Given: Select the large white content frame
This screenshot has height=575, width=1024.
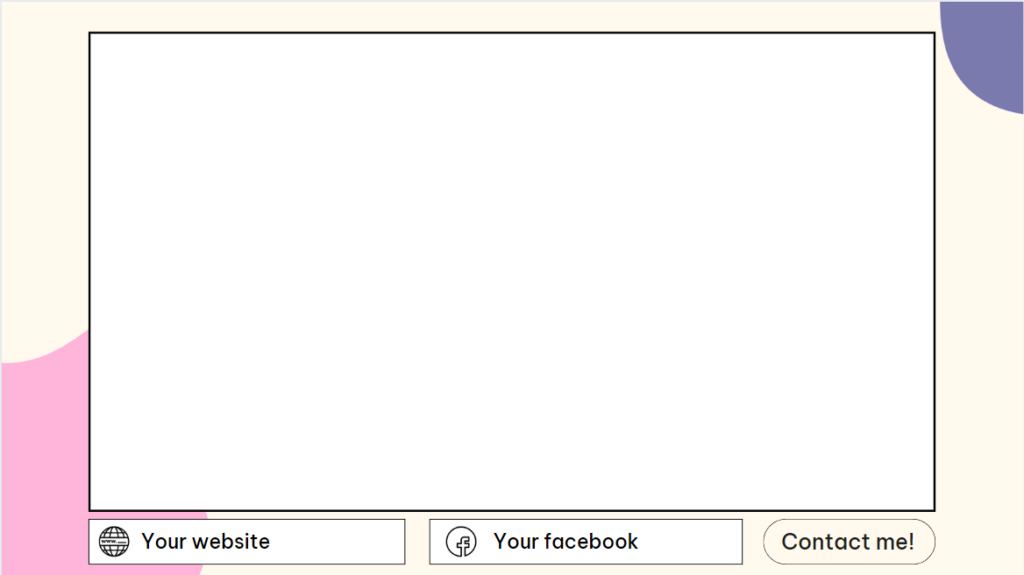Looking at the screenshot, I should 512,271.
